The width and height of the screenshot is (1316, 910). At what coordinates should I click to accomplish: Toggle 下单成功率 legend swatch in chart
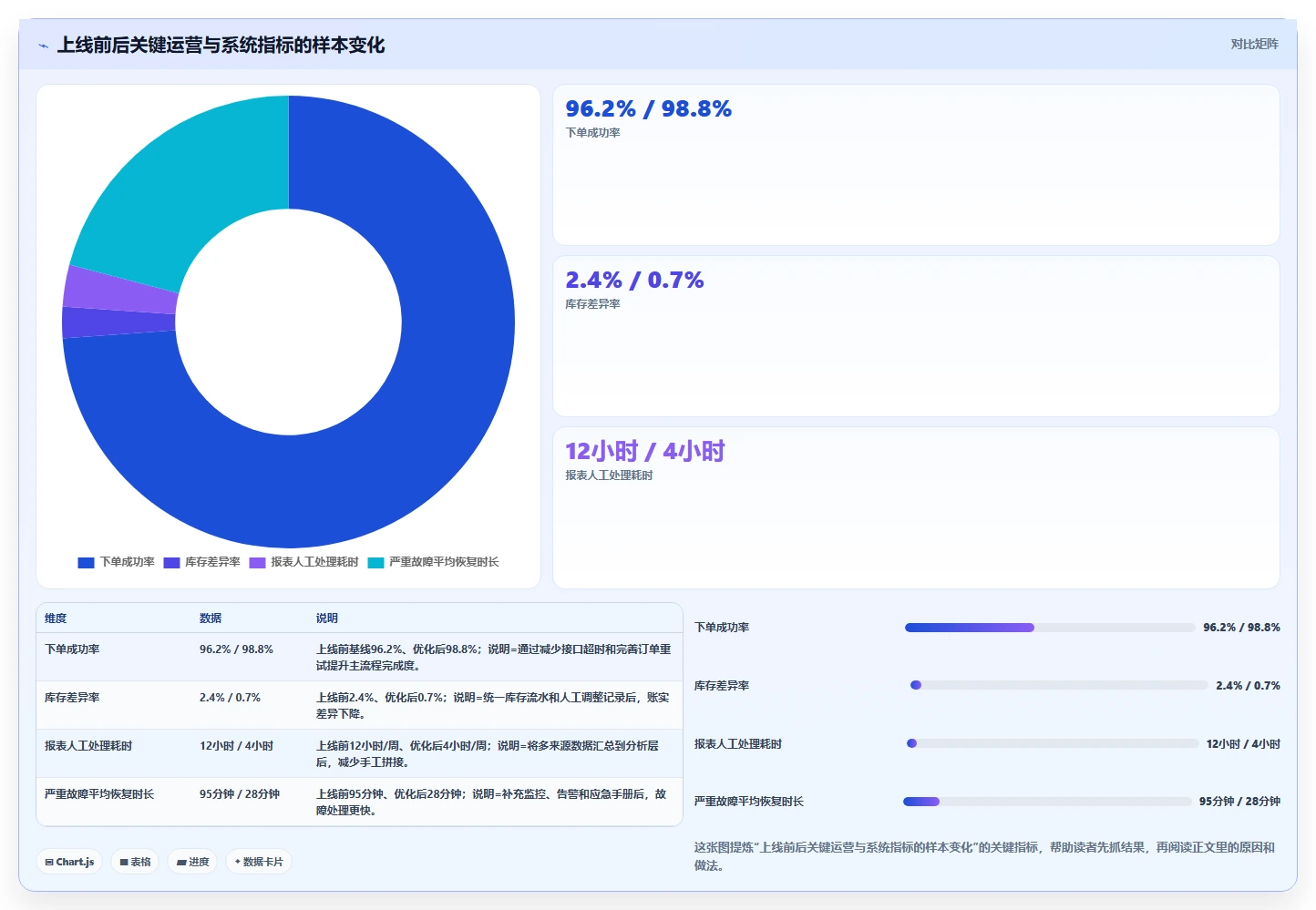tap(86, 563)
